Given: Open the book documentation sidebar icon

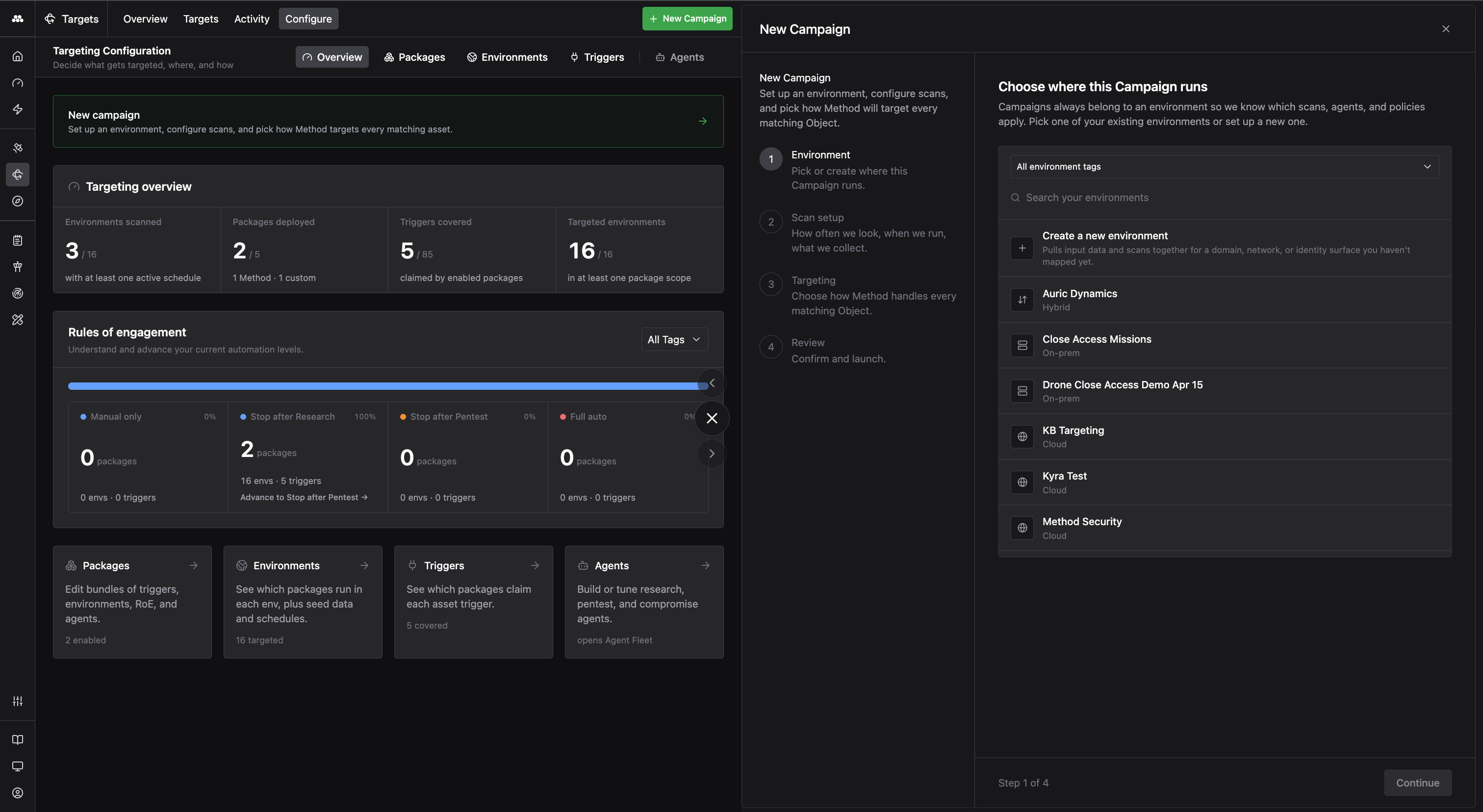Looking at the screenshot, I should pos(18,739).
